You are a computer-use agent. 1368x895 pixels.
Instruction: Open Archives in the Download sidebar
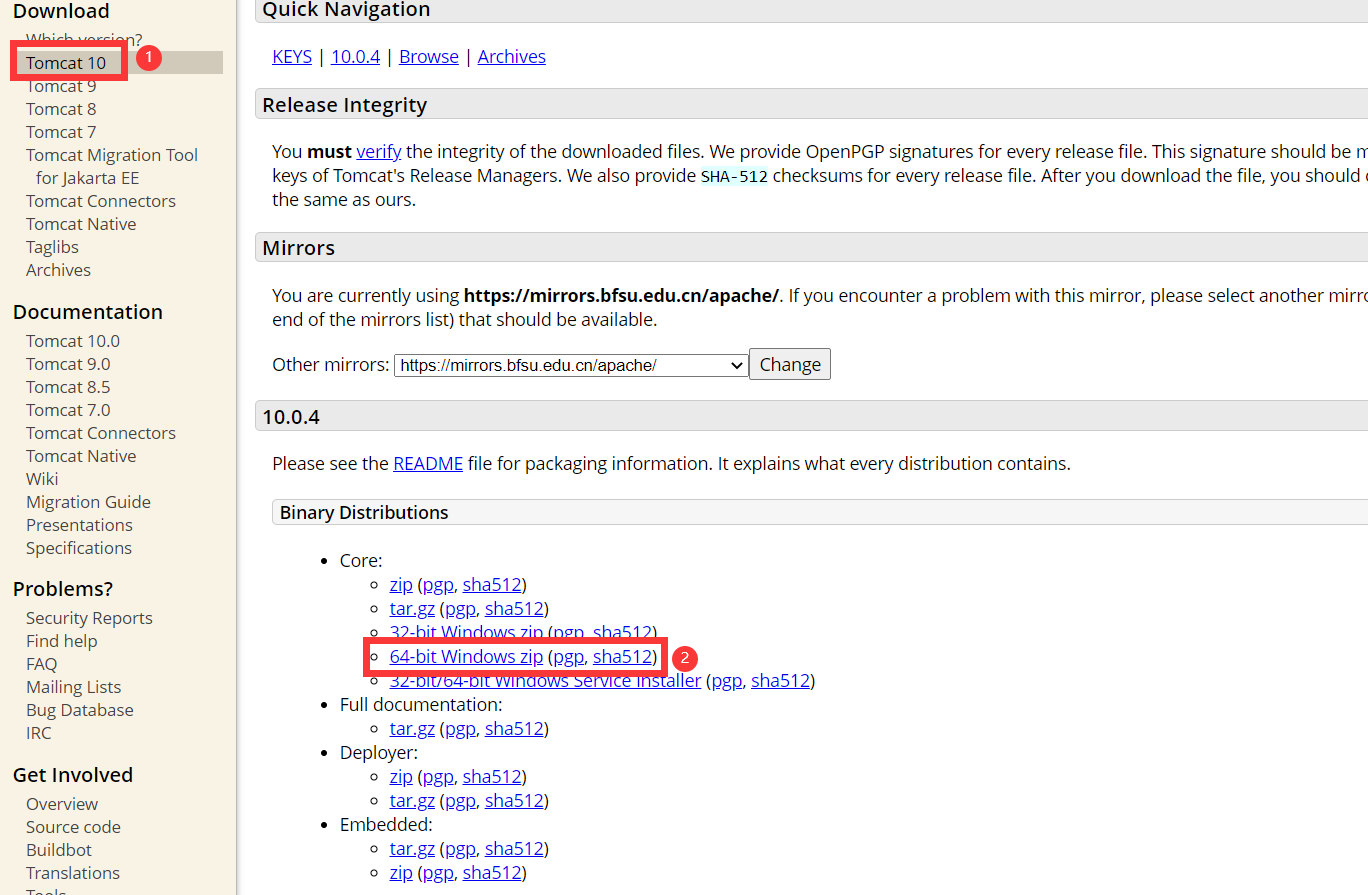[58, 270]
